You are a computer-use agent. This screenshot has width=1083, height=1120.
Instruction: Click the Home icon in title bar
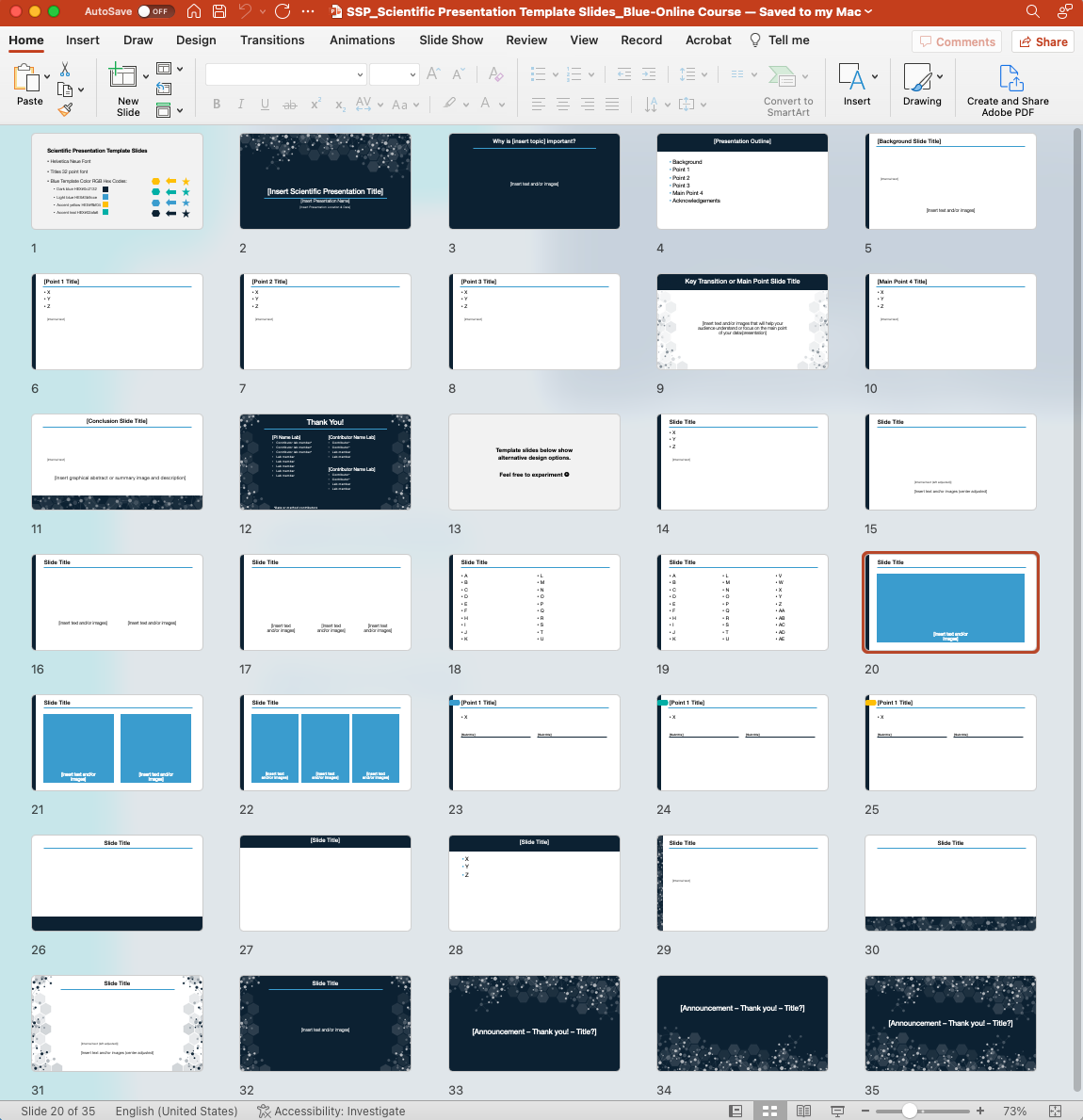[x=193, y=11]
